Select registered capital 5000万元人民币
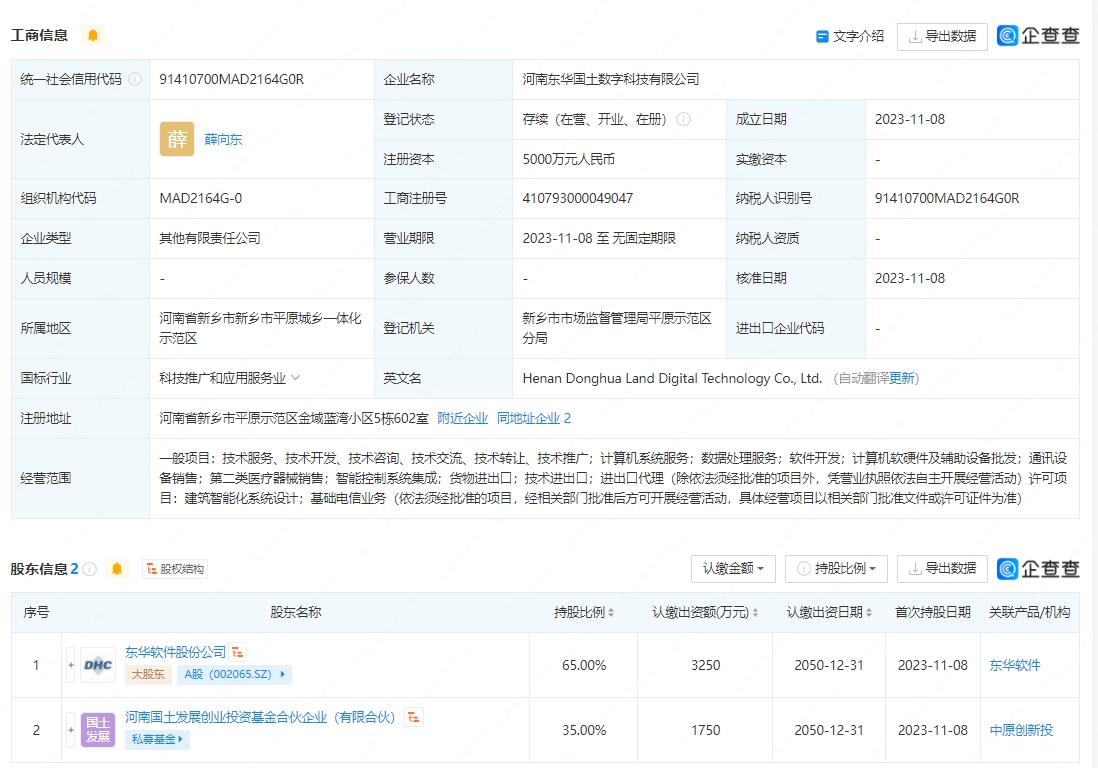 pos(569,159)
